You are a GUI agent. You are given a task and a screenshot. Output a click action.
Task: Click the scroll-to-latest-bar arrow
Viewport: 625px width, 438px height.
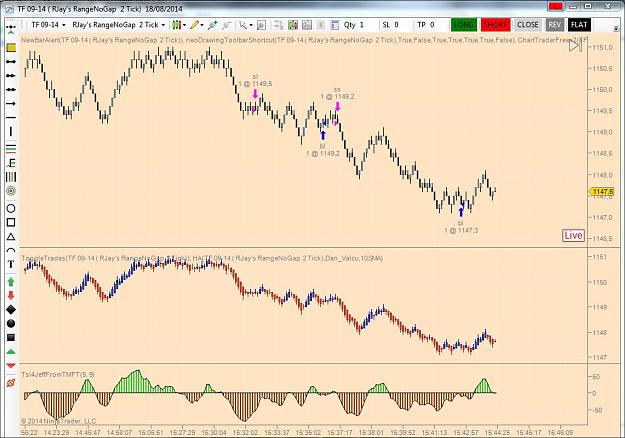(575, 46)
